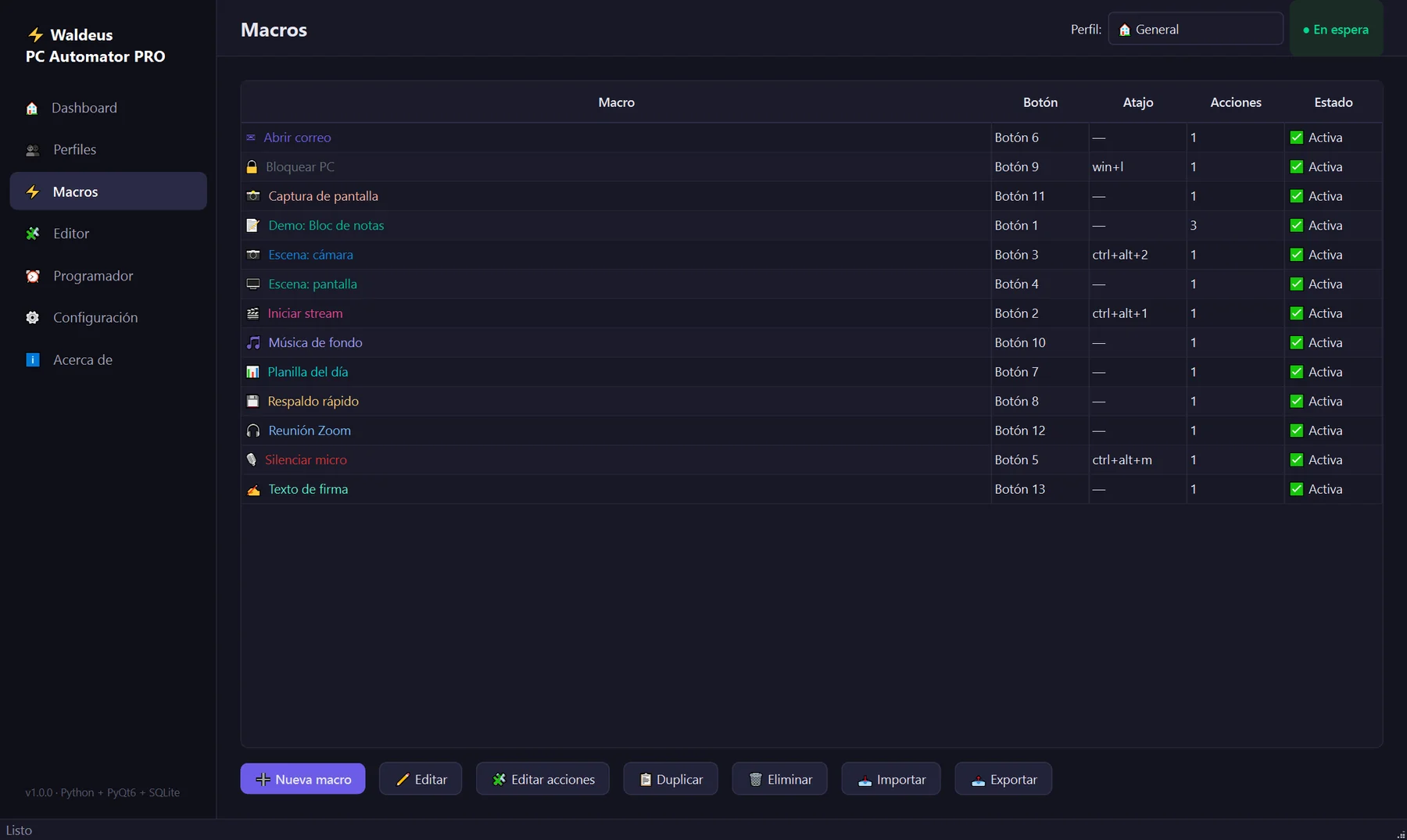Image resolution: width=1407 pixels, height=840 pixels.
Task: Click the lightning bolt logo next to Waldeus
Action: pos(35,34)
